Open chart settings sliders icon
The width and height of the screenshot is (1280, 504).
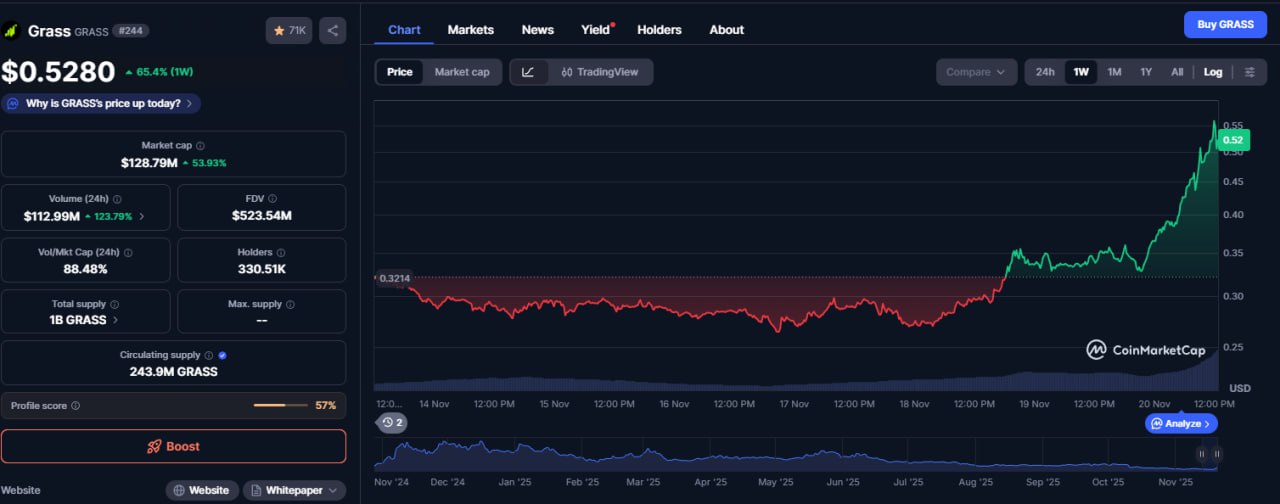click(x=1250, y=72)
